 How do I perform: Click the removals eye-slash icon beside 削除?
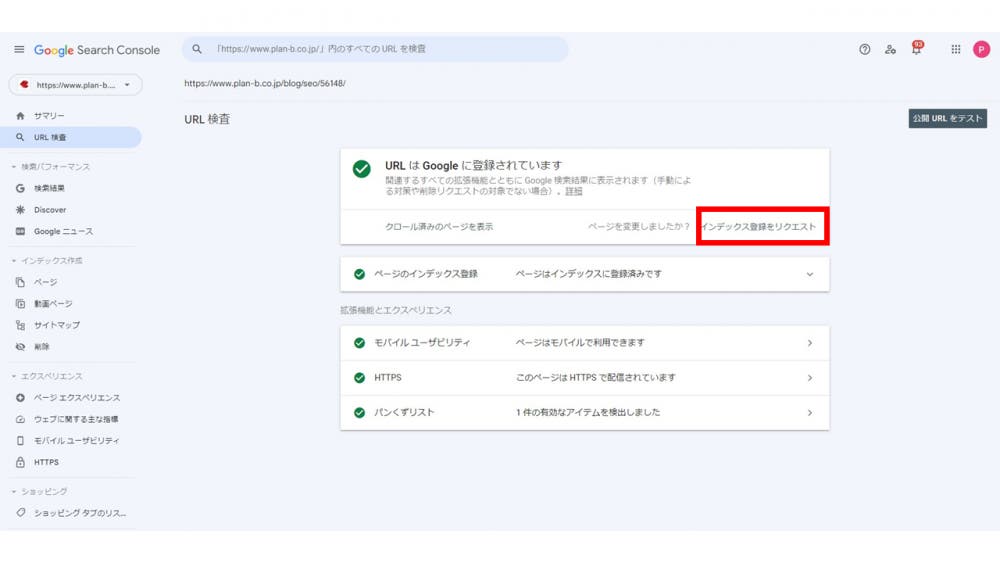click(20, 347)
